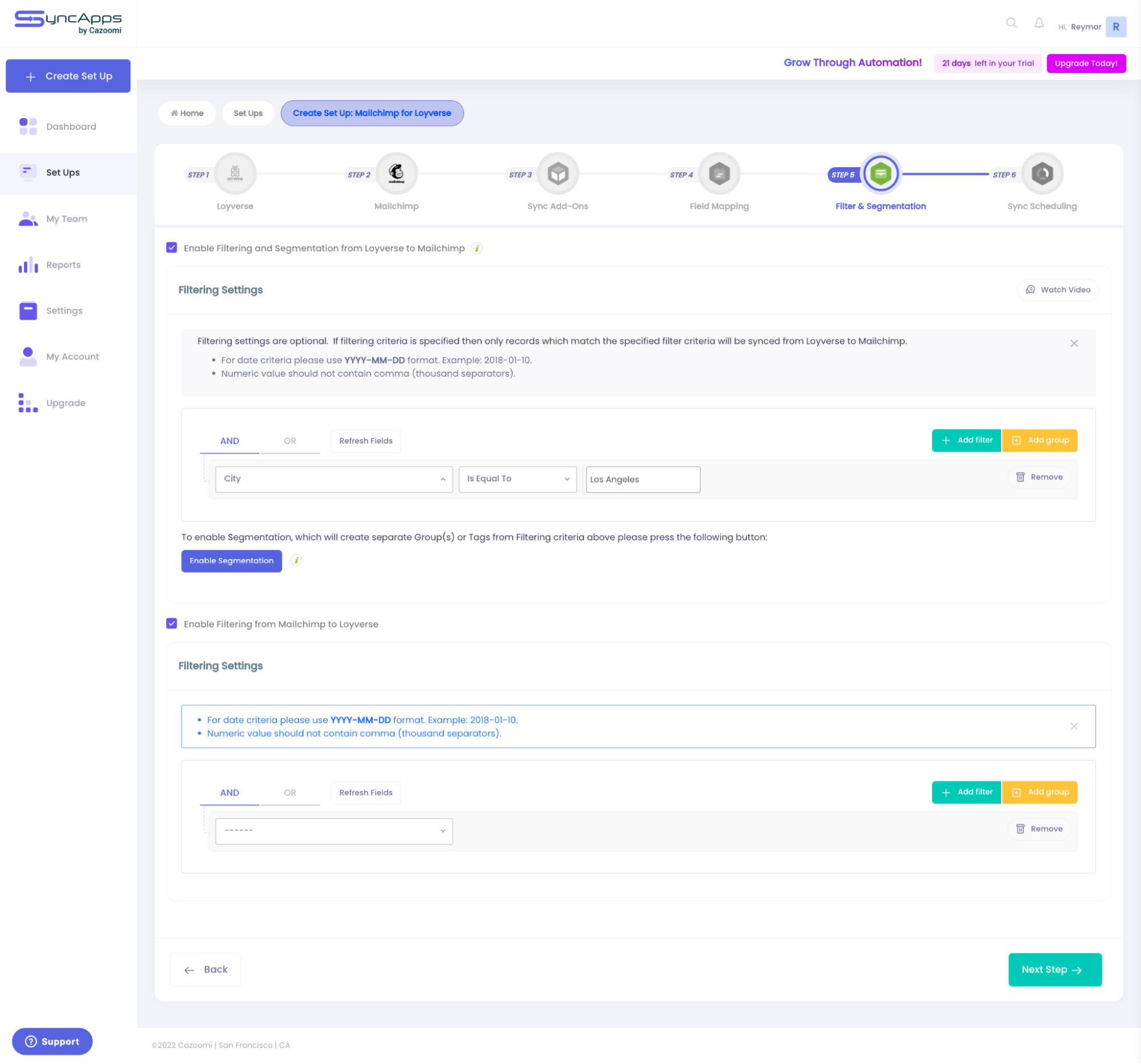The width and height of the screenshot is (1141, 1064).
Task: Click the info icon beside Enable Segmentation
Action: coord(296,561)
